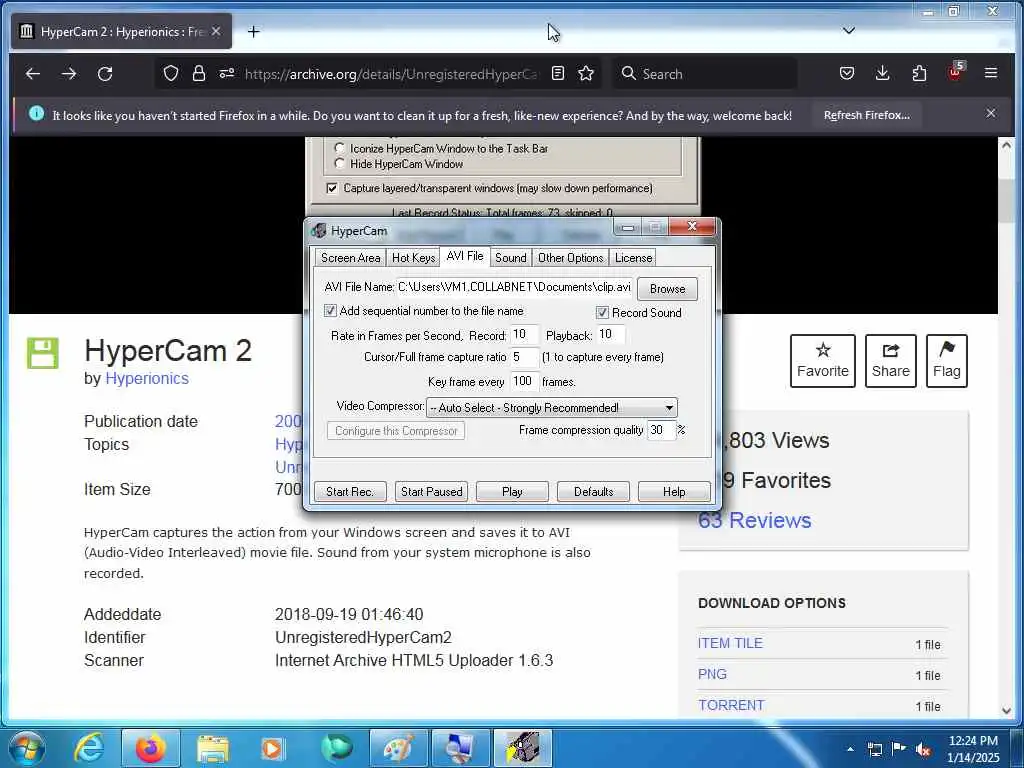
Task: Click the HyperCam Play button
Action: point(512,491)
